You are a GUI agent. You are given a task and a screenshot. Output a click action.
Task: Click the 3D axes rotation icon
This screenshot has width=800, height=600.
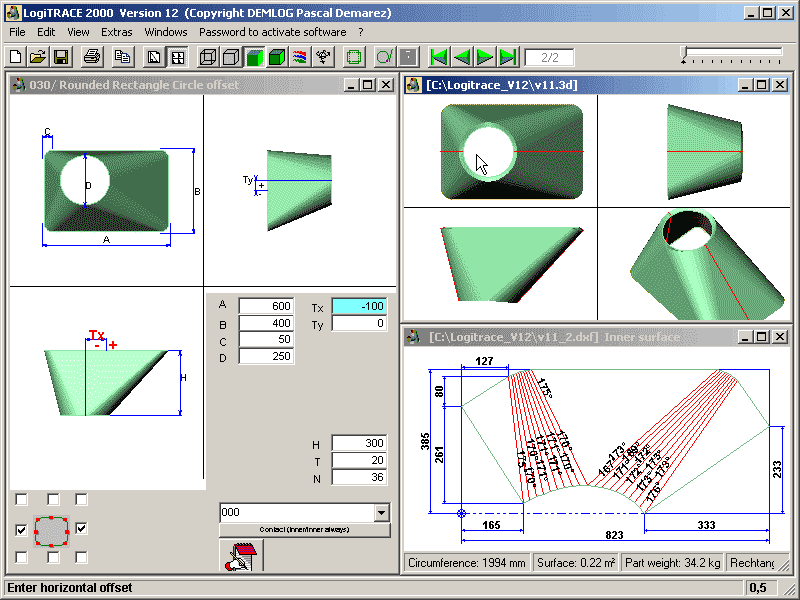pos(323,57)
